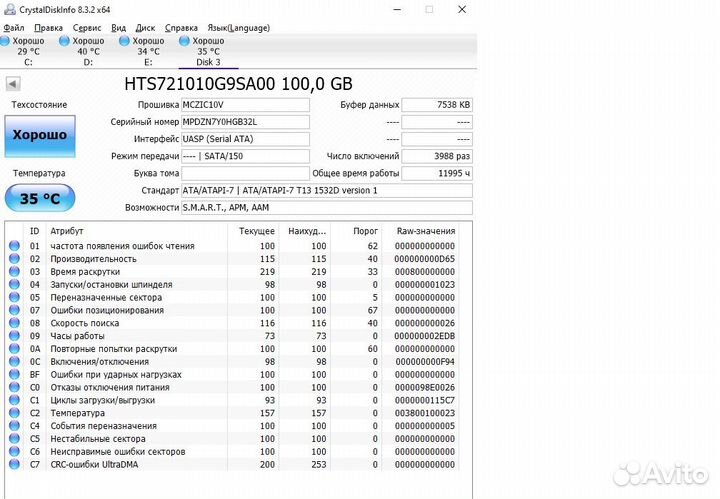Click the Возможности field S.M.A.R.T., APM, AAM

click(x=327, y=207)
